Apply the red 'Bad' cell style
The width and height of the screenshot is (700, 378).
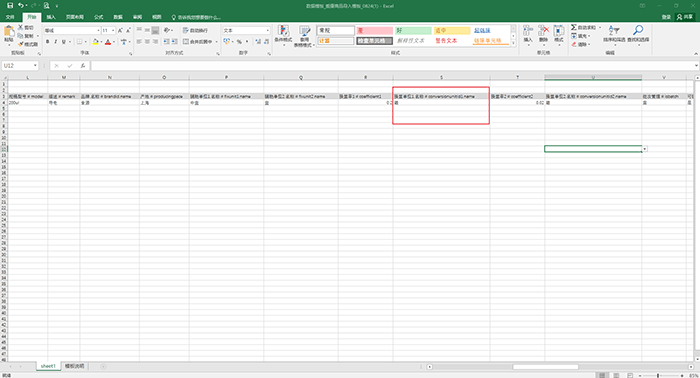(374, 30)
